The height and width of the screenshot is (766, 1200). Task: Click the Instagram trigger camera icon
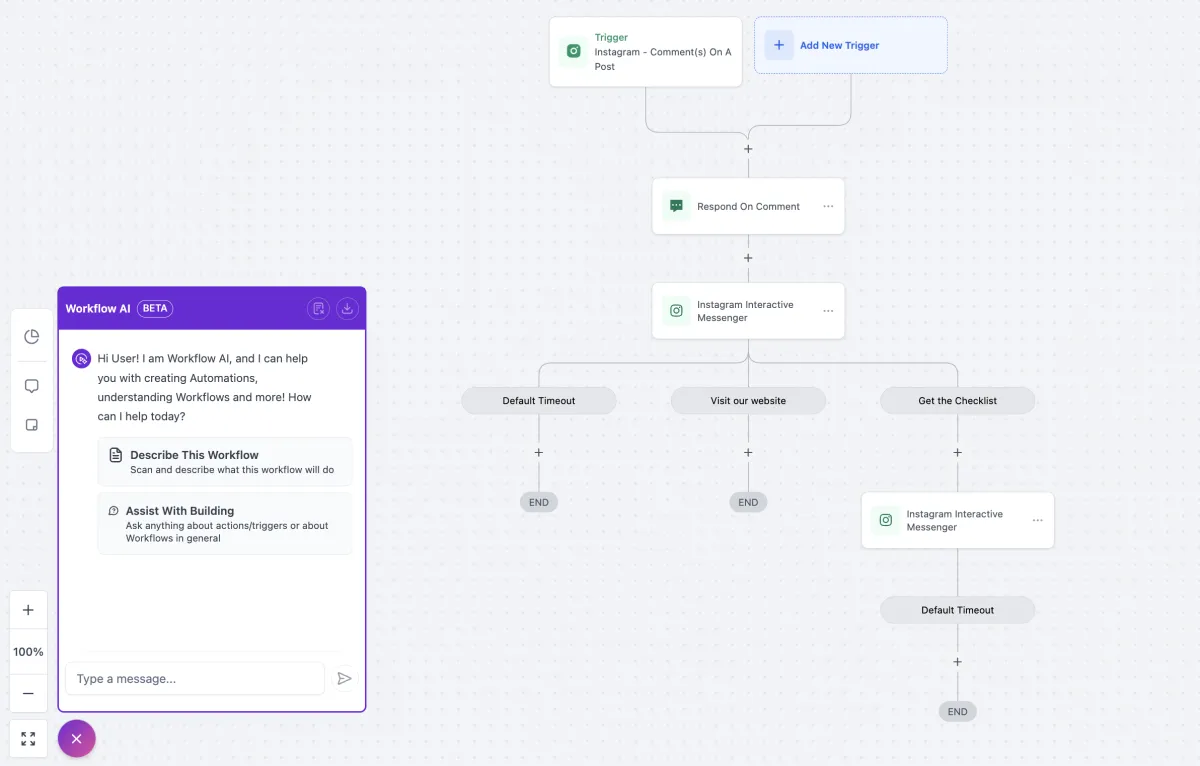coord(574,51)
